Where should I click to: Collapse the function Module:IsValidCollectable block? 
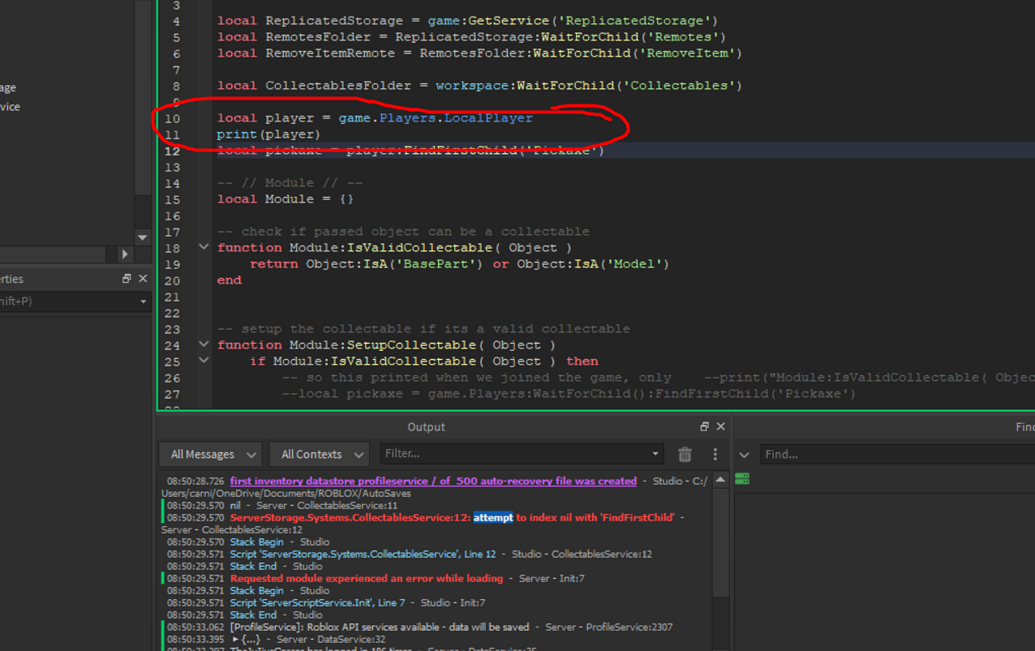(203, 246)
